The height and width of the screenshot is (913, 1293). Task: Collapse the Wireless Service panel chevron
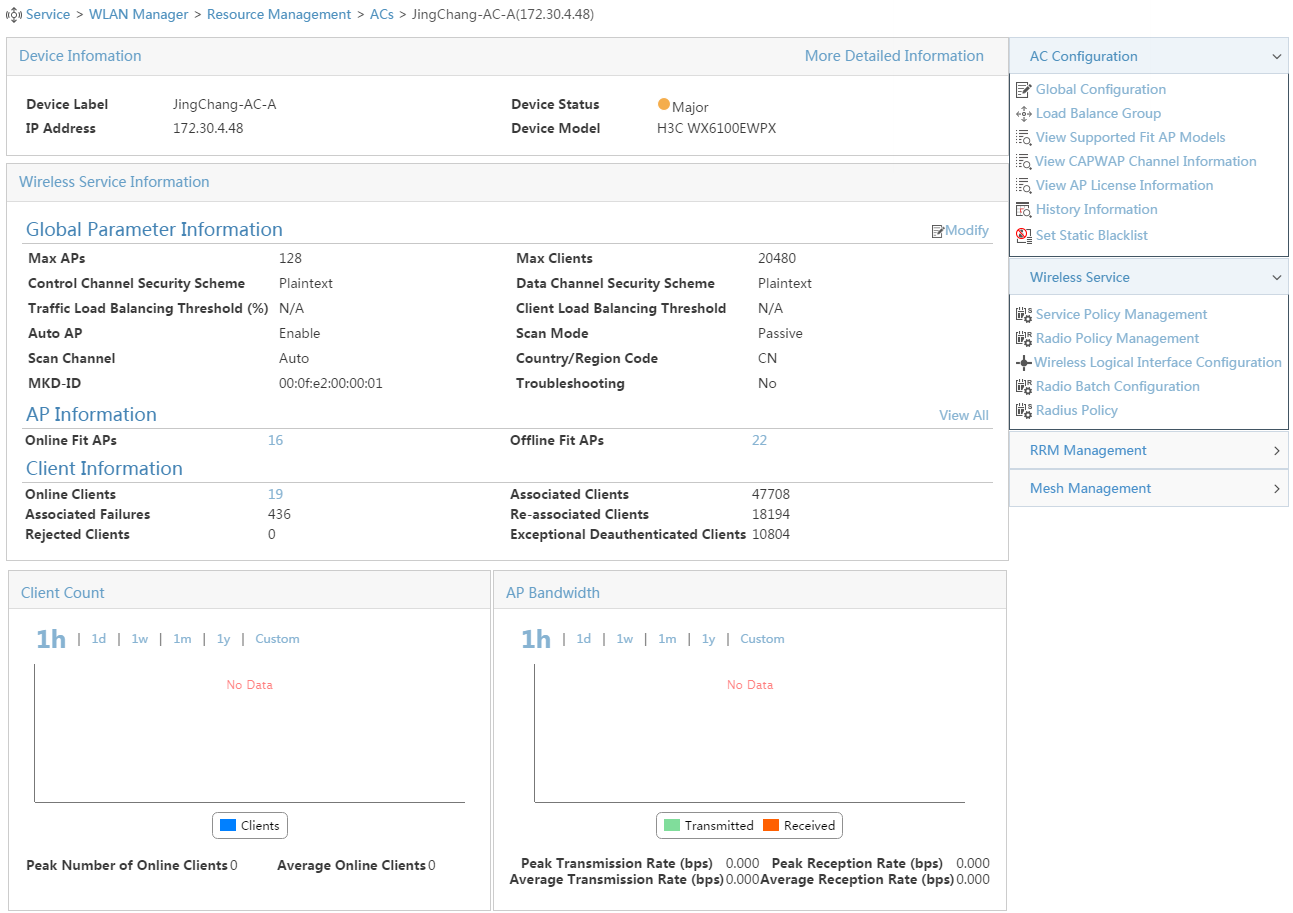(x=1276, y=278)
